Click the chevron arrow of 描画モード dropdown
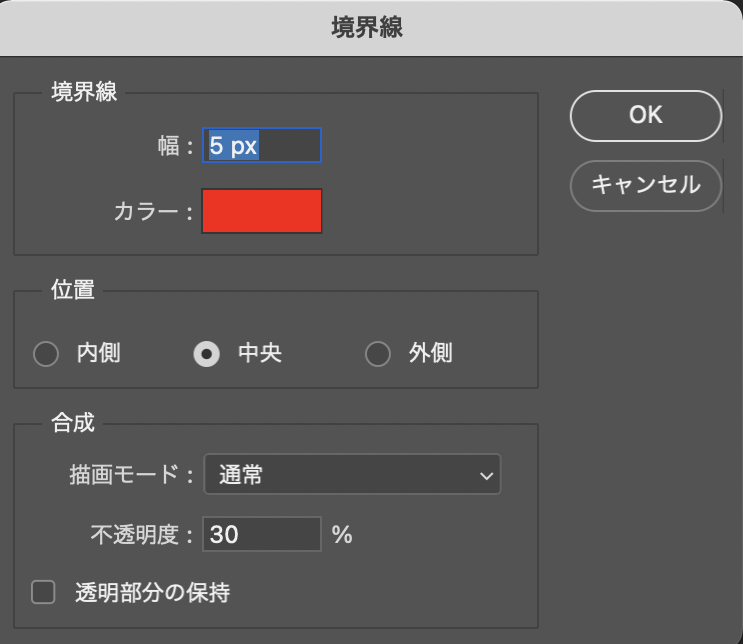 point(487,477)
